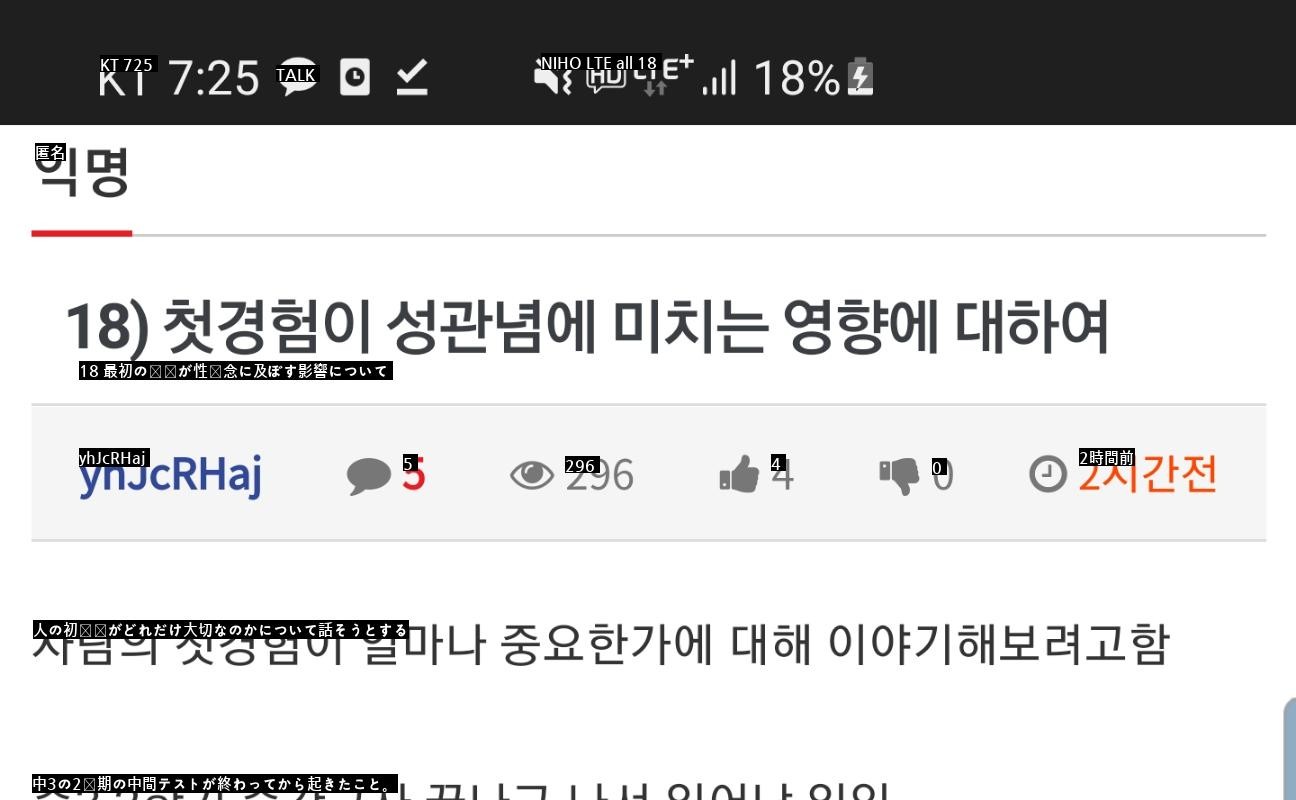This screenshot has height=800, width=1296.
Task: Click the speech bubble comments icon
Action: (369, 476)
